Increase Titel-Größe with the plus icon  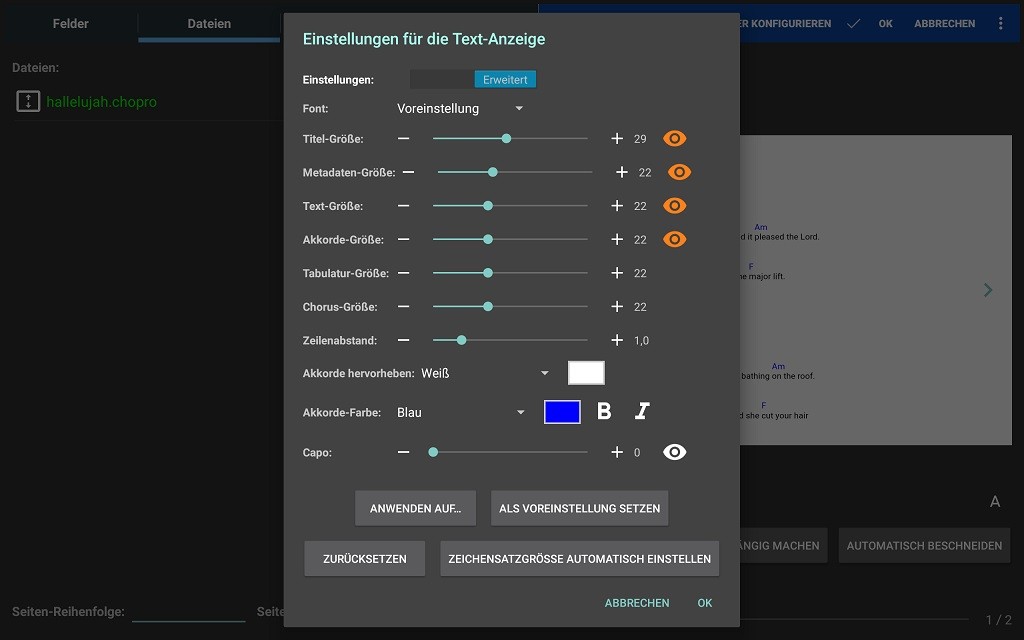click(x=617, y=138)
